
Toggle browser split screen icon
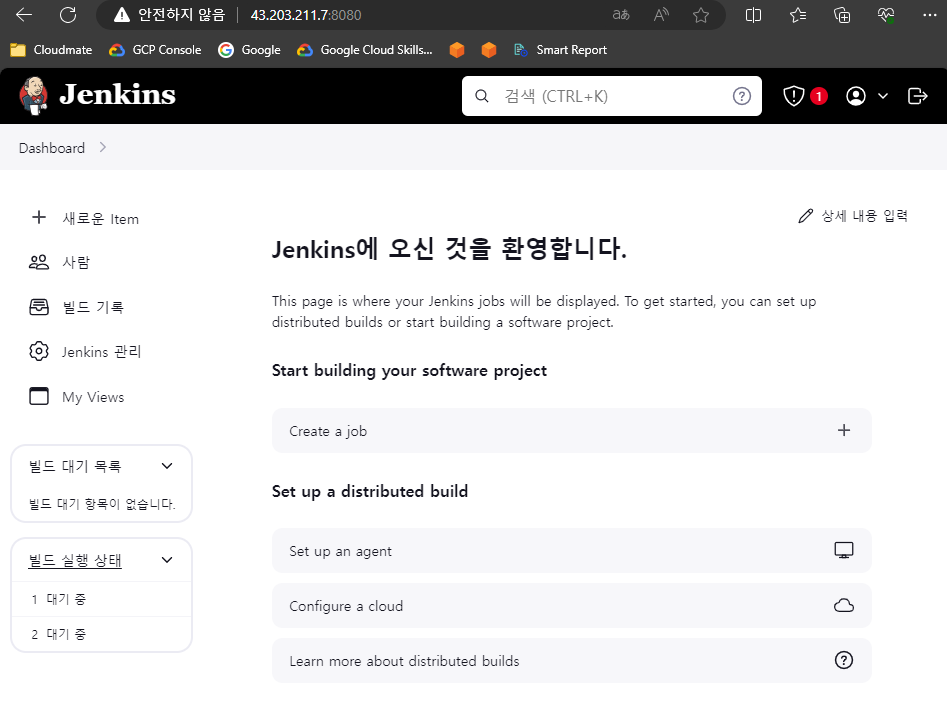click(753, 15)
